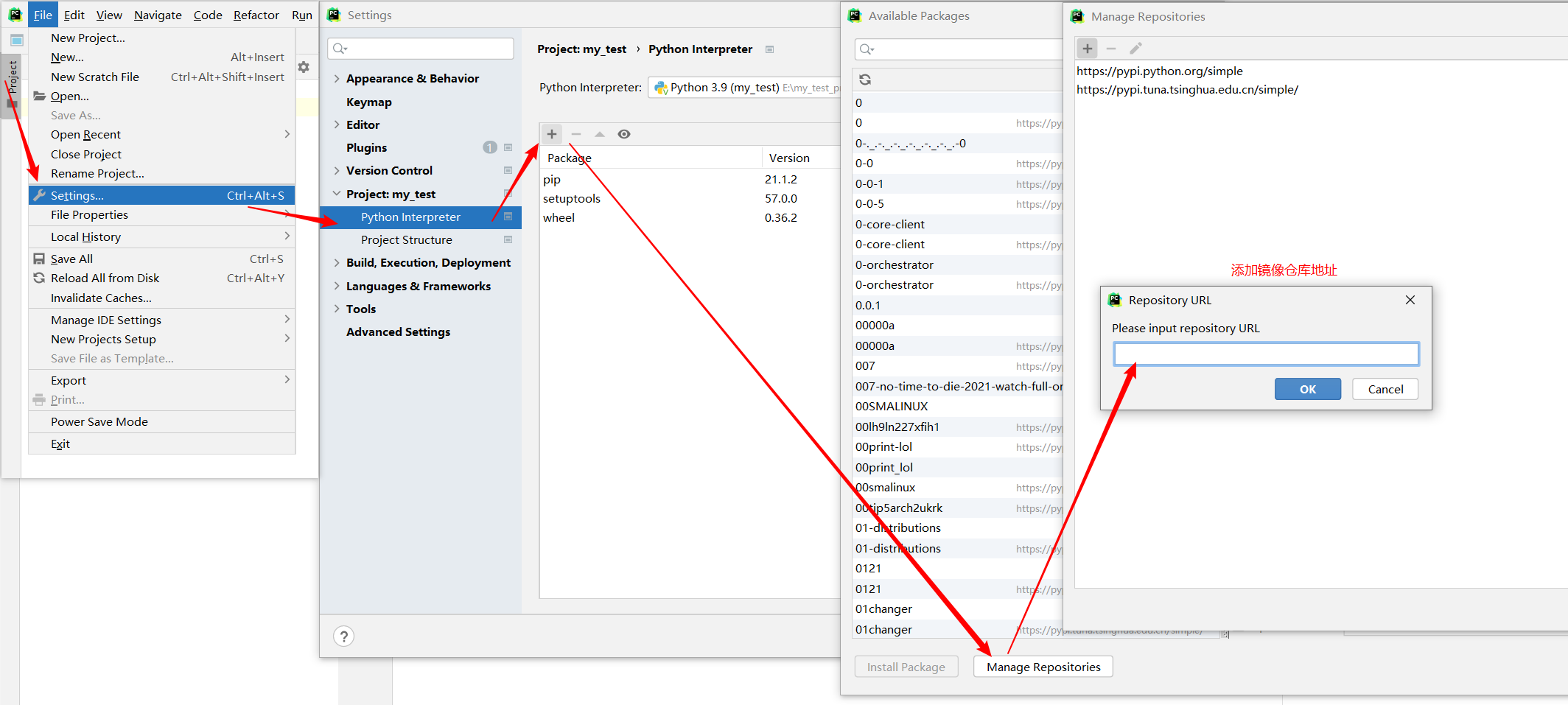1568x705 pixels.
Task: Toggle the show early releases eye icon
Action: [624, 134]
